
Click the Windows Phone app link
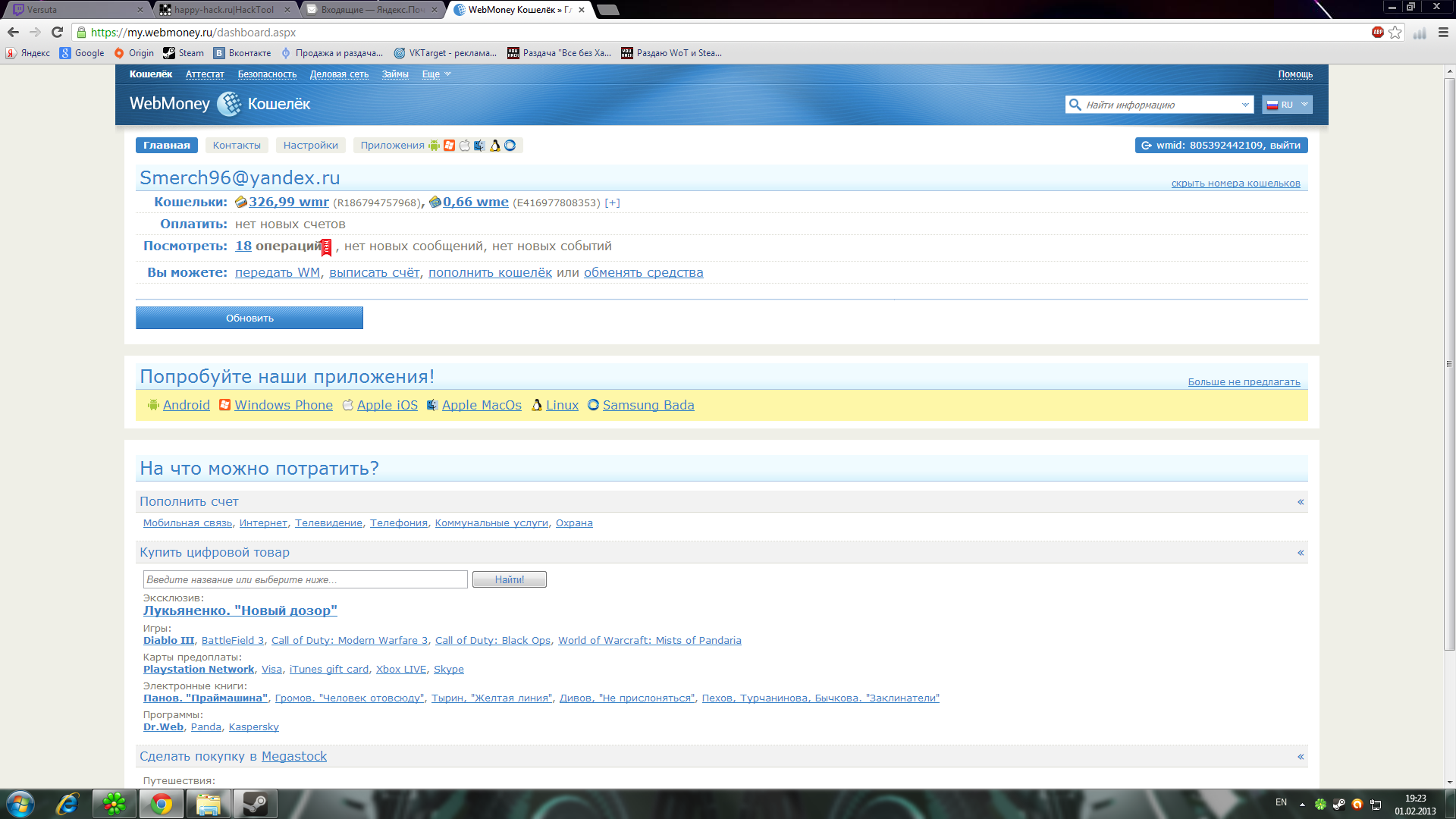(284, 406)
